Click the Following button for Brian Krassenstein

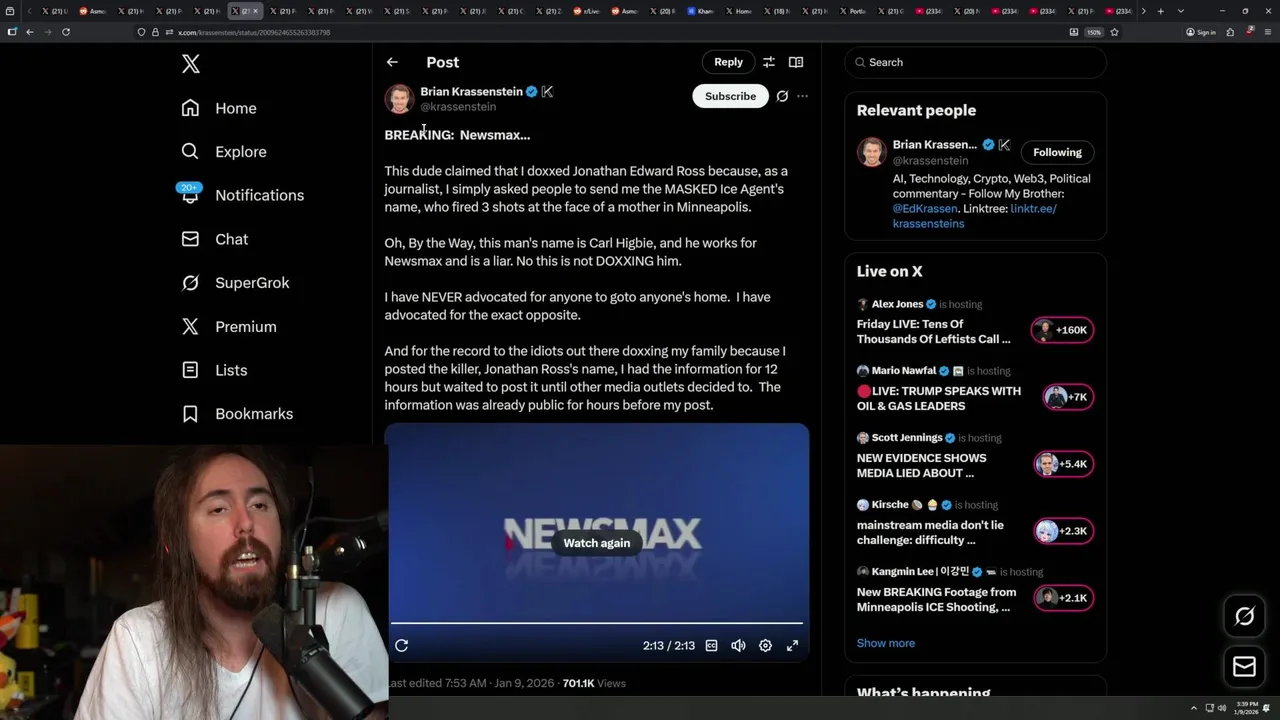click(x=1057, y=152)
